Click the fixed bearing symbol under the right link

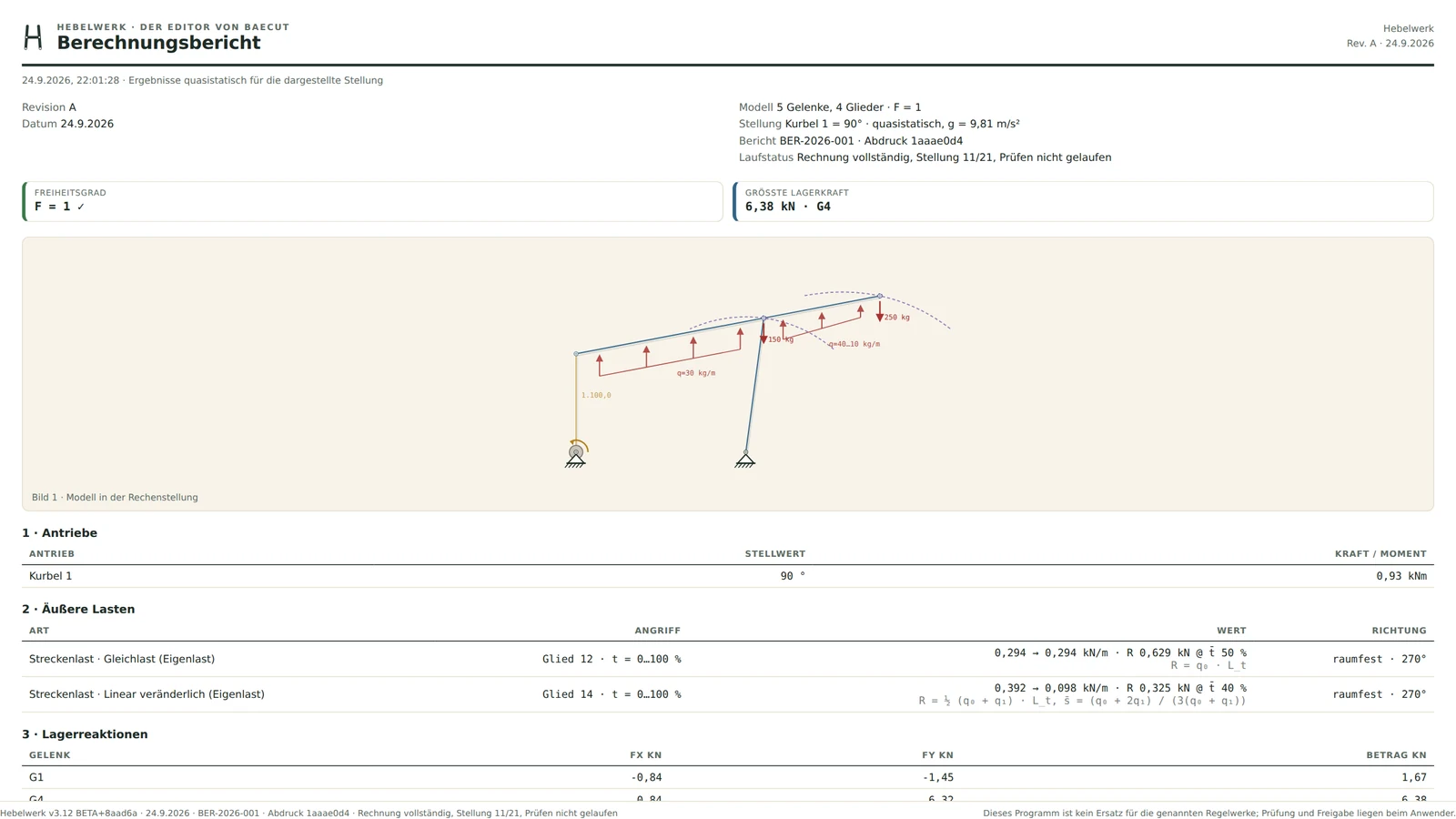[745, 460]
